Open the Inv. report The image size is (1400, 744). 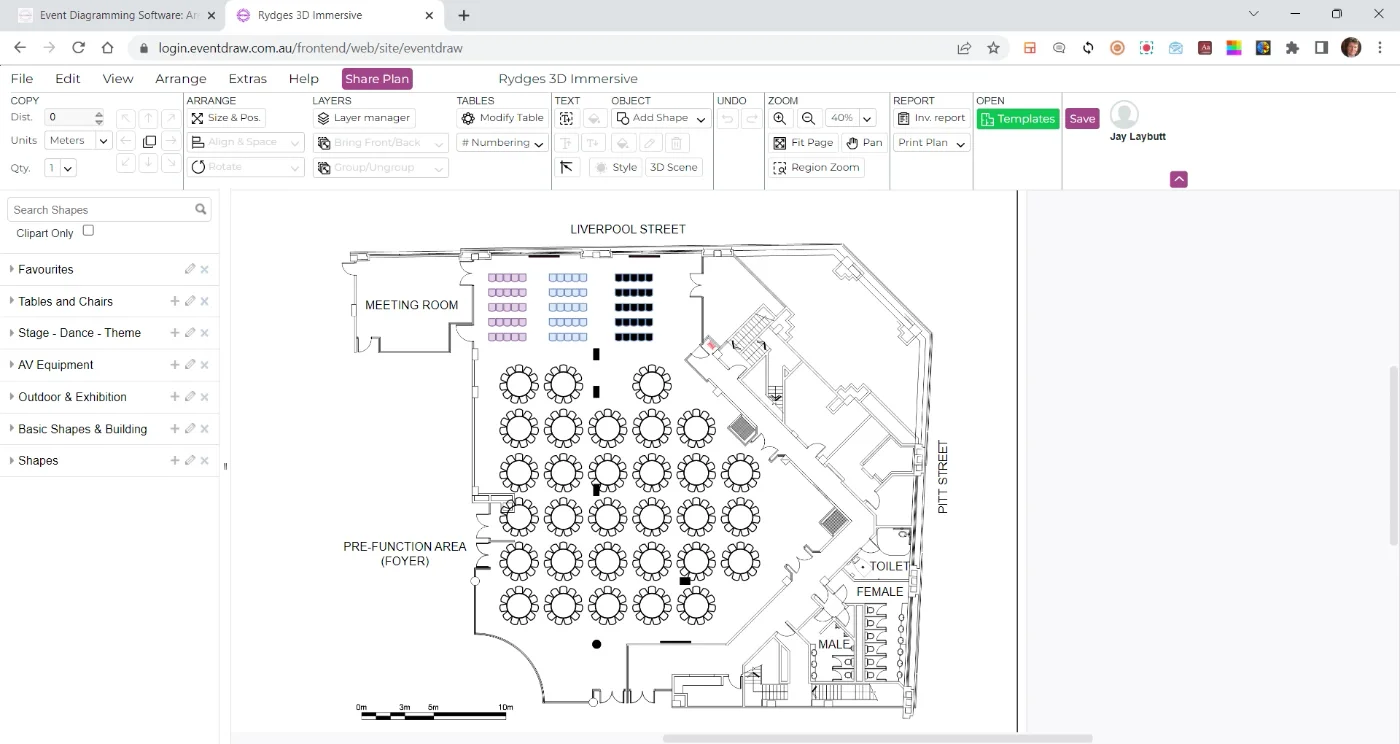point(931,118)
